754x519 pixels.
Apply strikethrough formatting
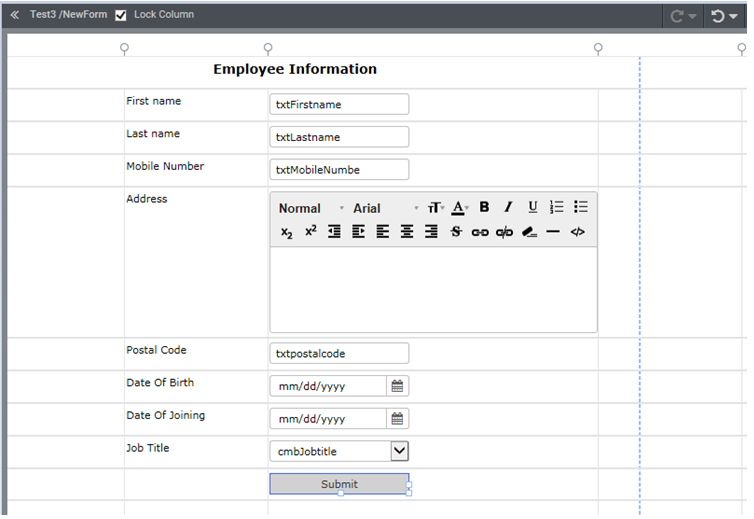[456, 232]
